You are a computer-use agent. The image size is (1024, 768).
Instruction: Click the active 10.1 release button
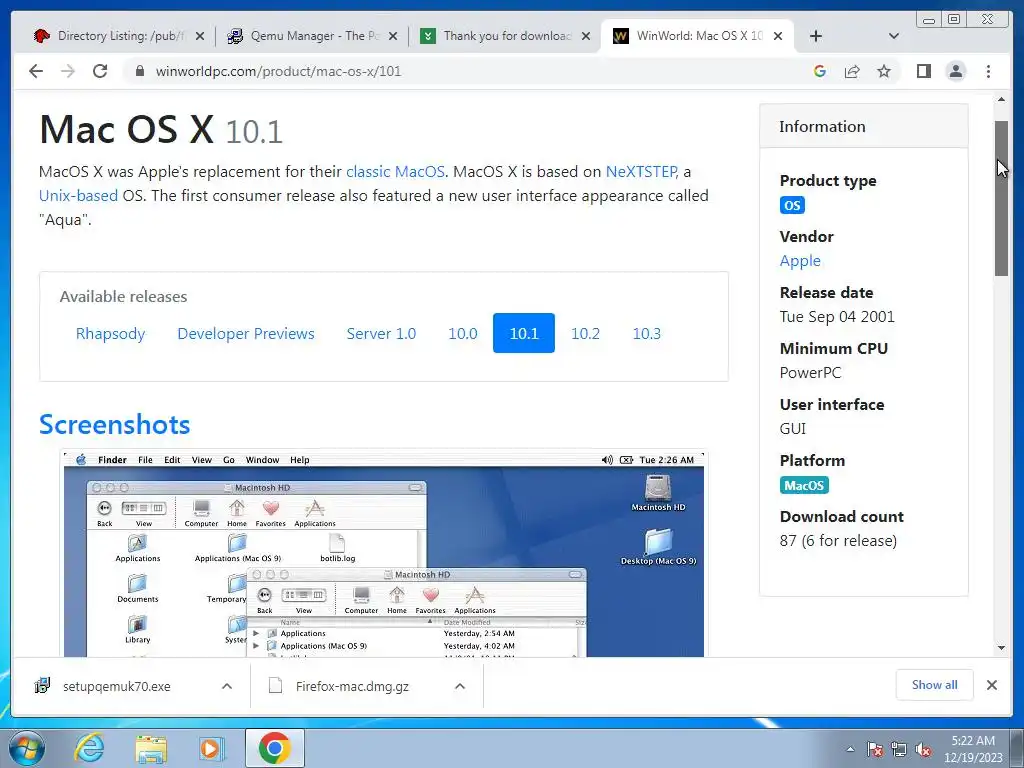pyautogui.click(x=524, y=334)
